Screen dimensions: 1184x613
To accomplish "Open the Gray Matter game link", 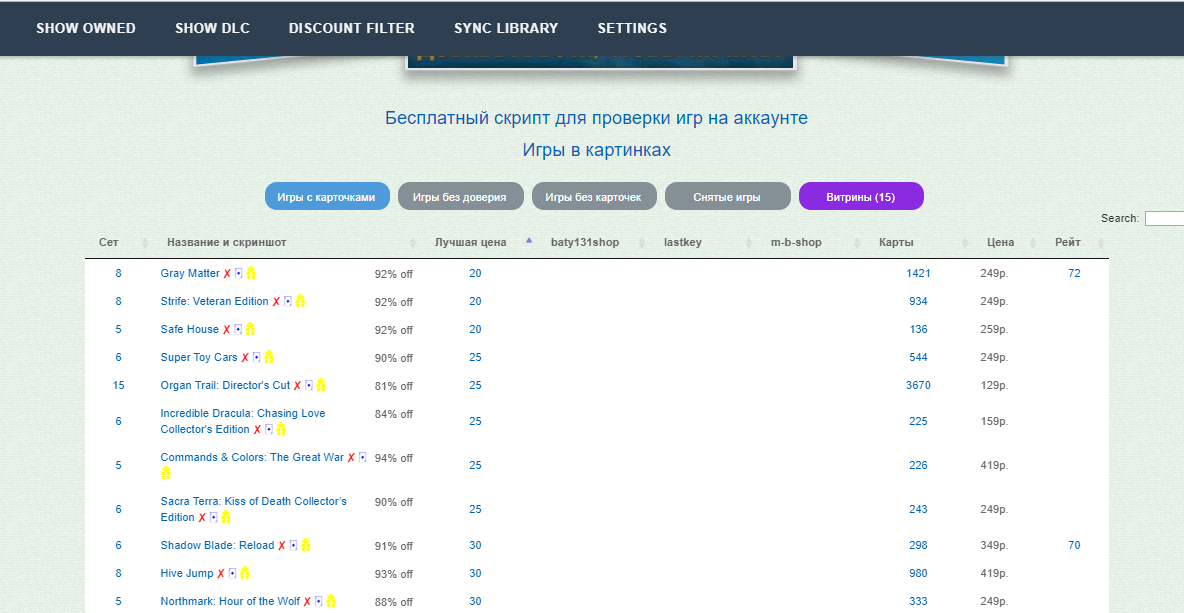I will point(190,273).
